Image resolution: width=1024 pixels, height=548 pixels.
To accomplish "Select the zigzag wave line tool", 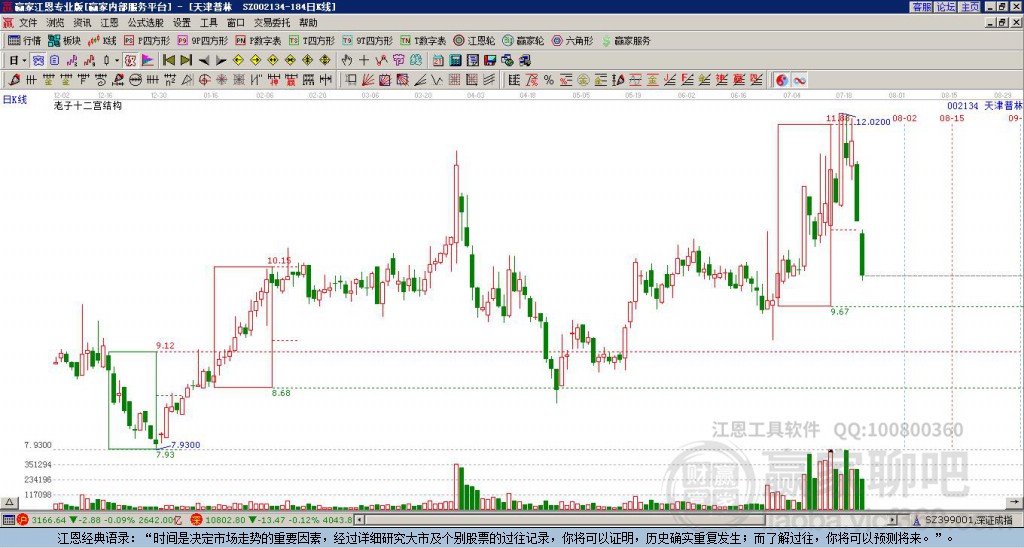I will 436,80.
